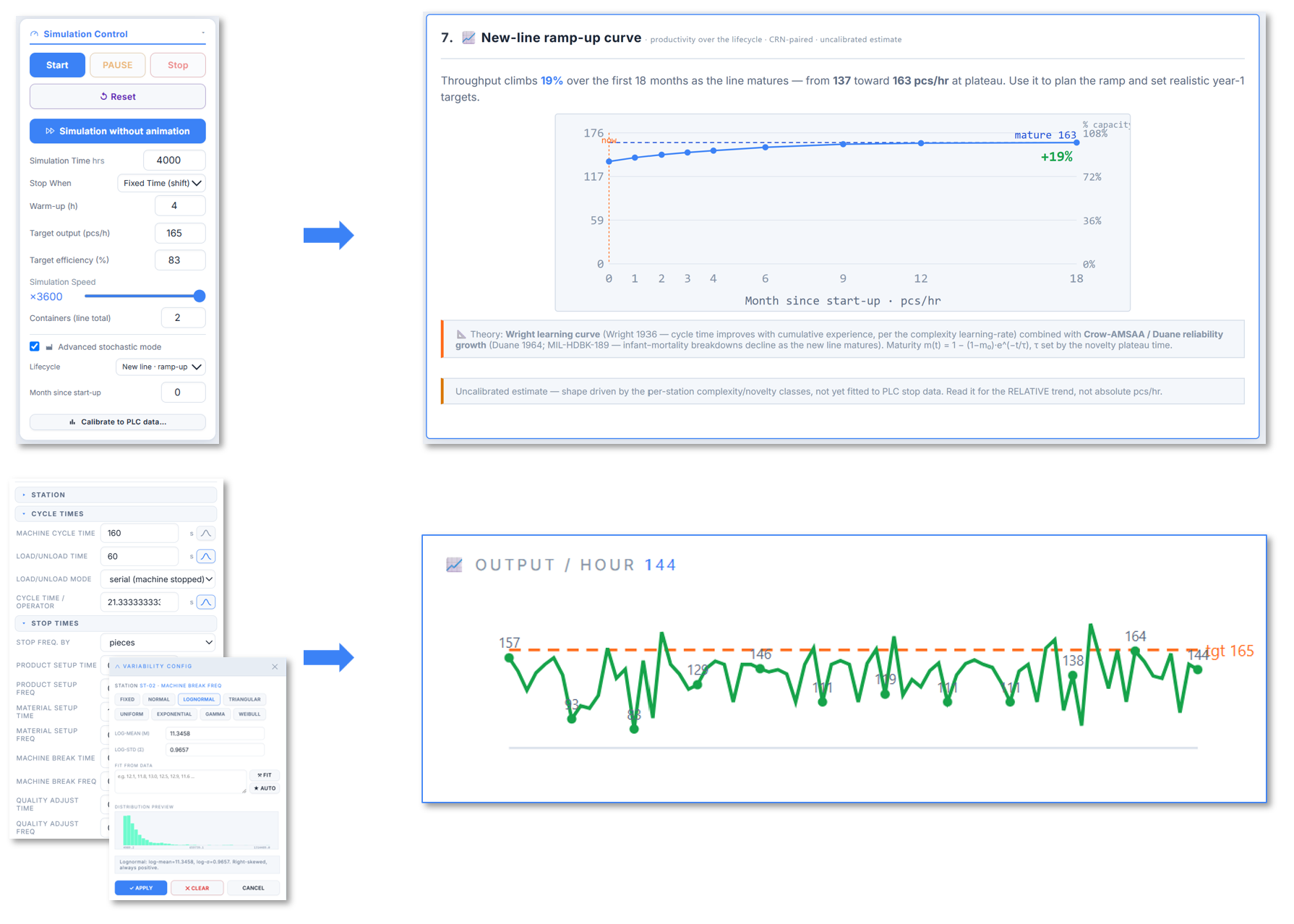The width and height of the screenshot is (1294, 924).
Task: Click the AUTO fit button
Action: (x=265, y=788)
